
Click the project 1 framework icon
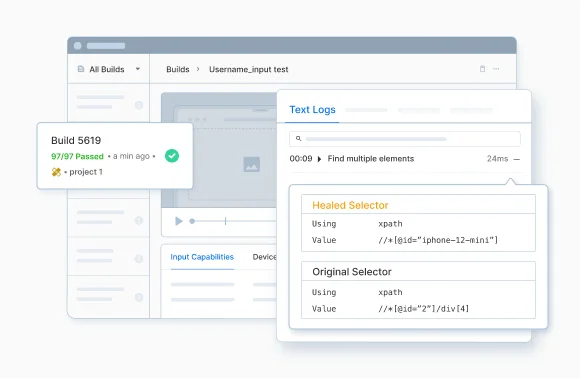coord(56,172)
